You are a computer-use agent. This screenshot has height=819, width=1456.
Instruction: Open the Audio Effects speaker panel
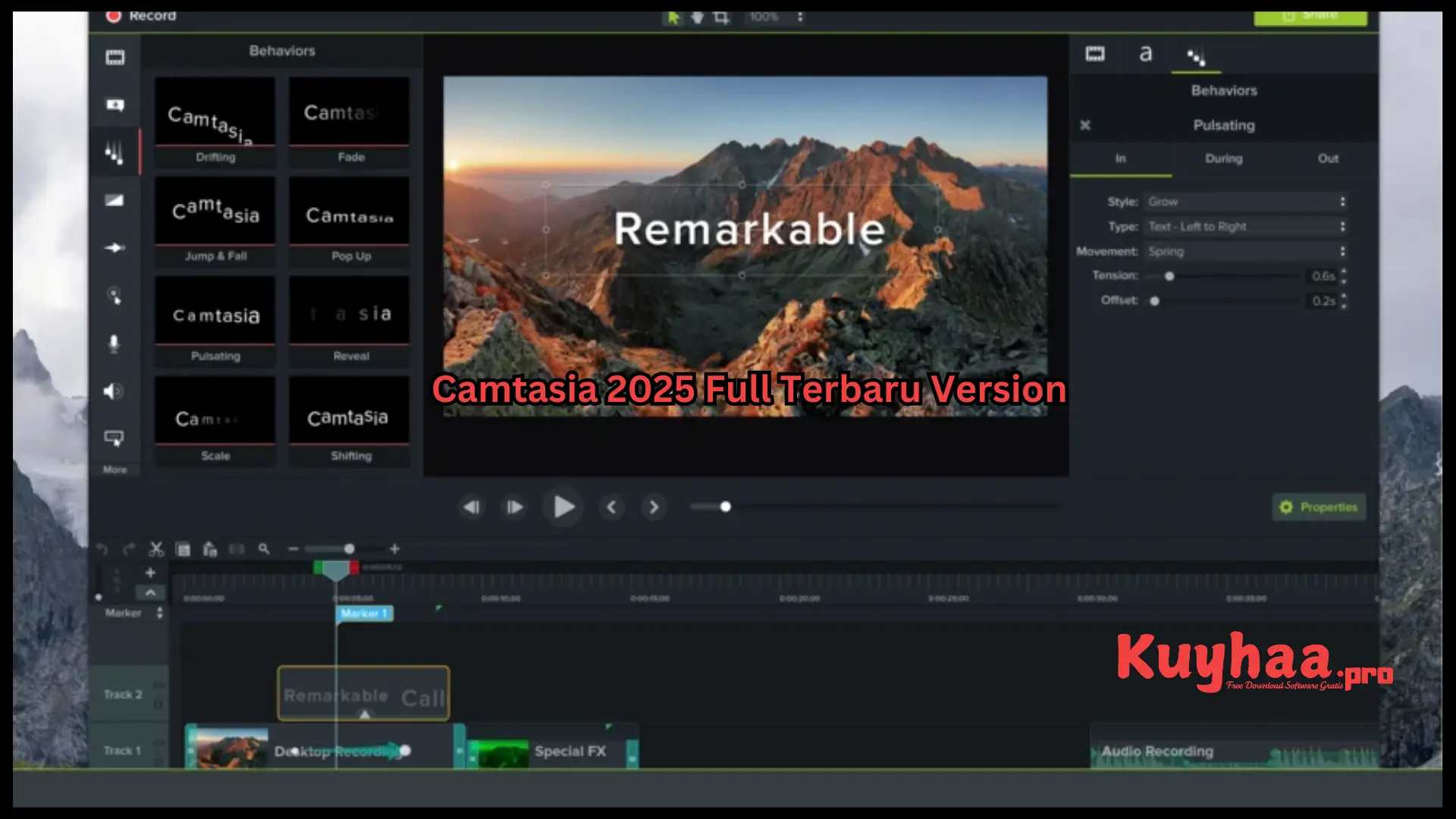(x=115, y=391)
